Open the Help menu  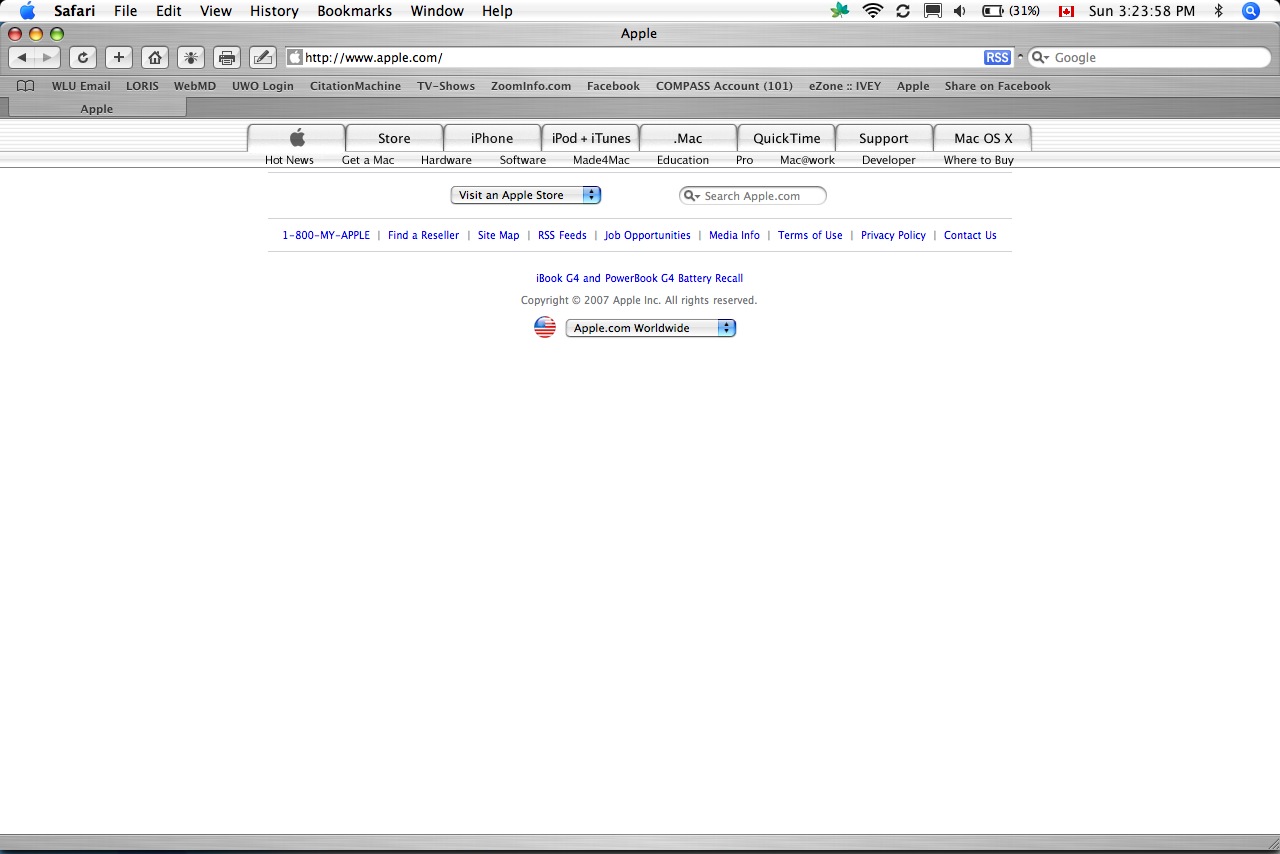[x=497, y=11]
